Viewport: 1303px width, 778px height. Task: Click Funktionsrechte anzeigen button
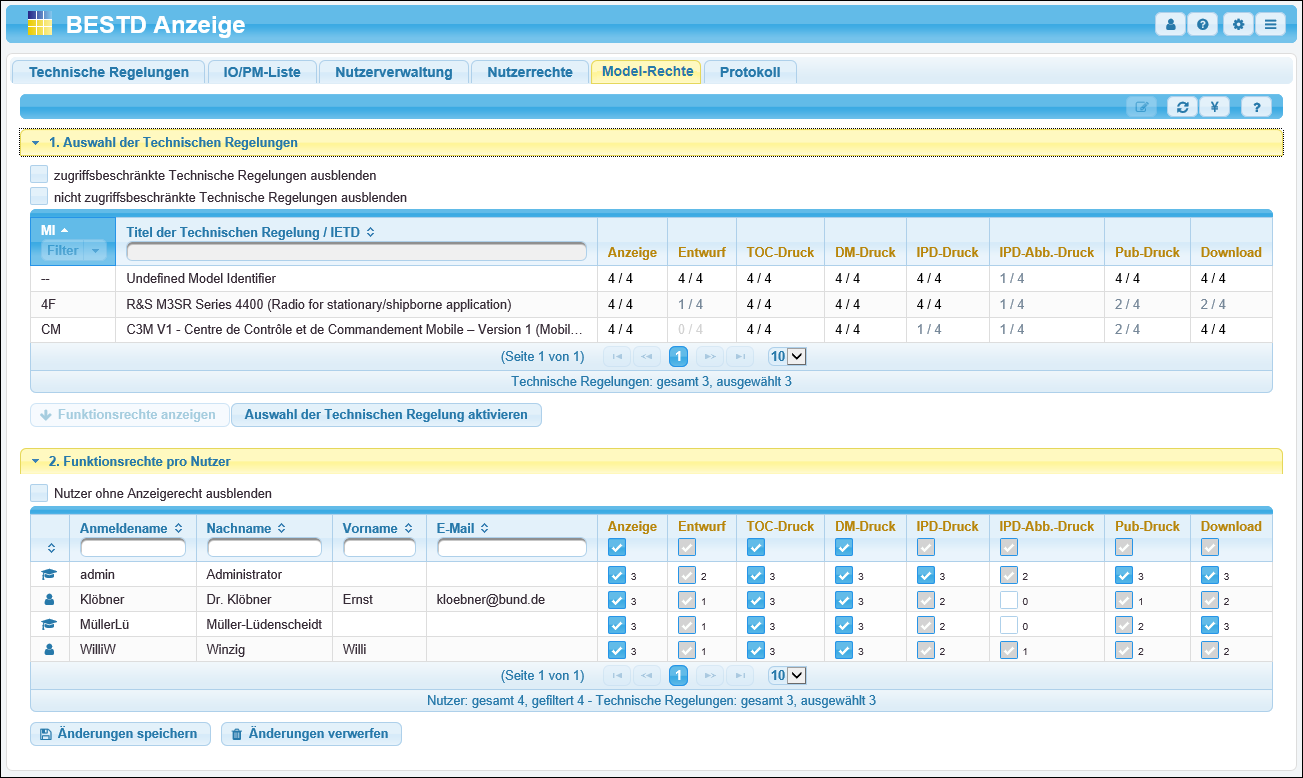click(x=129, y=414)
